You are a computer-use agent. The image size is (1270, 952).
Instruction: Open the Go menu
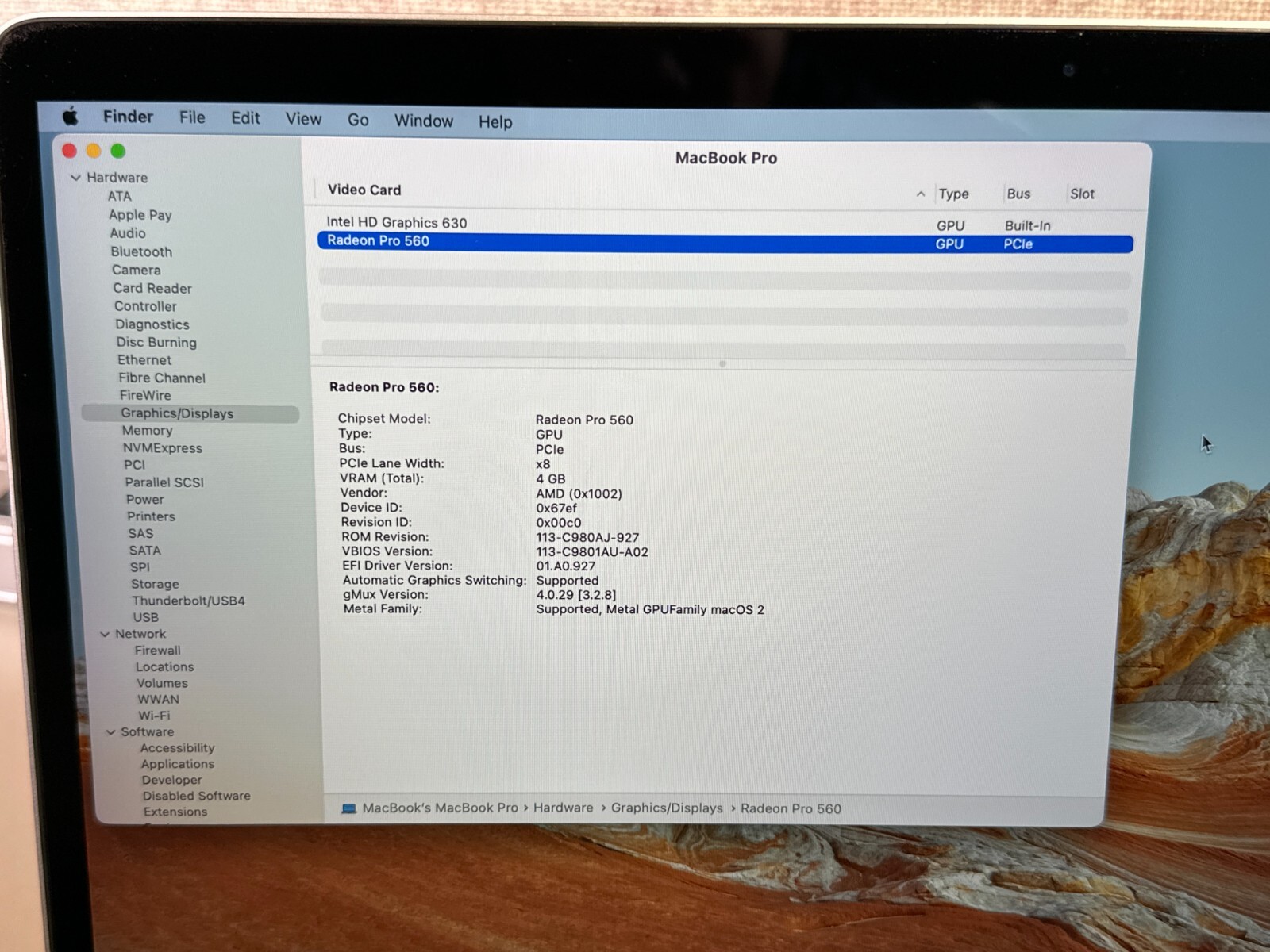(x=358, y=120)
